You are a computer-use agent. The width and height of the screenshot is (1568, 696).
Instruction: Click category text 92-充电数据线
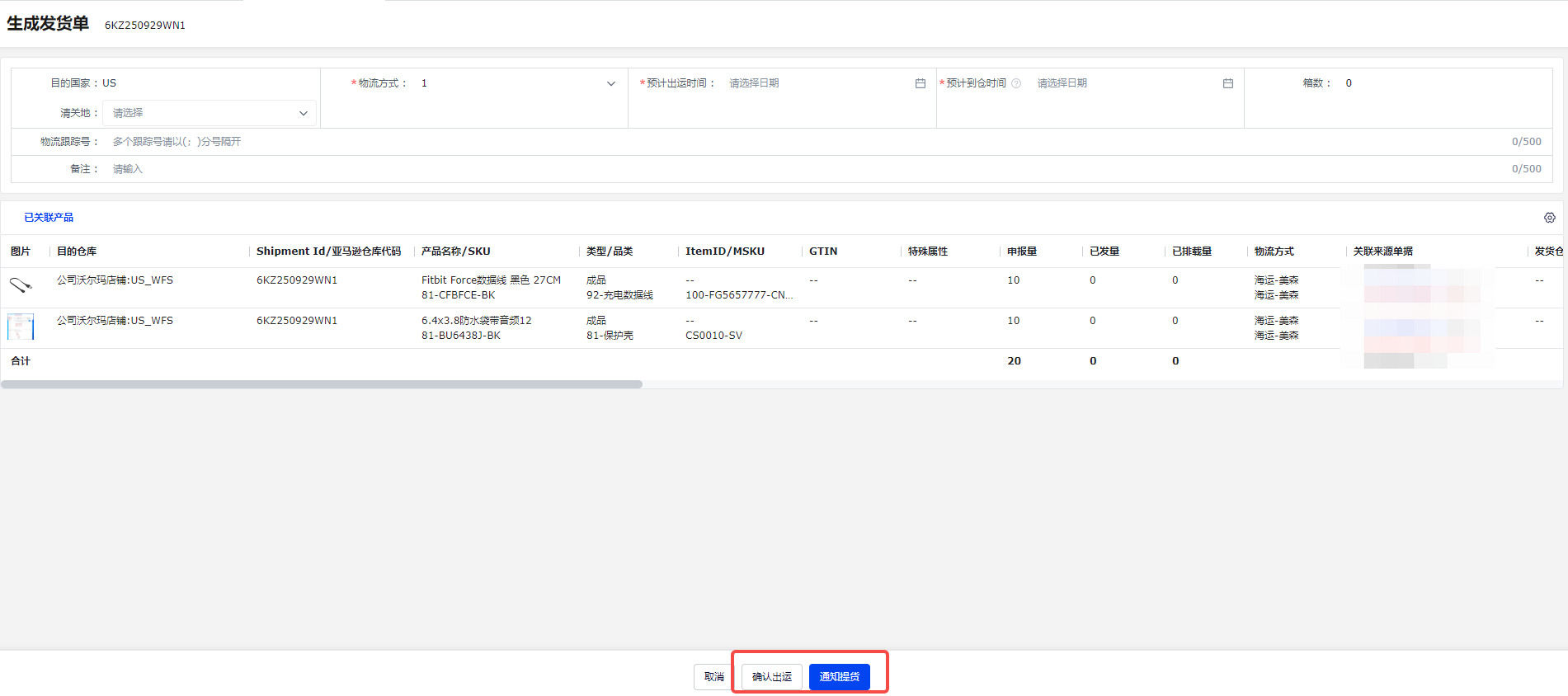click(619, 295)
